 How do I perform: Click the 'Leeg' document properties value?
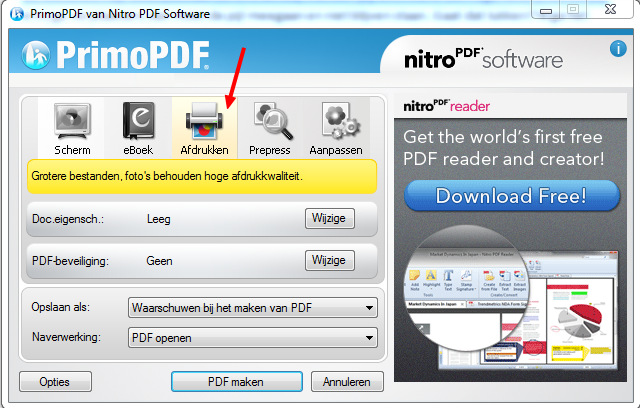[x=159, y=219]
